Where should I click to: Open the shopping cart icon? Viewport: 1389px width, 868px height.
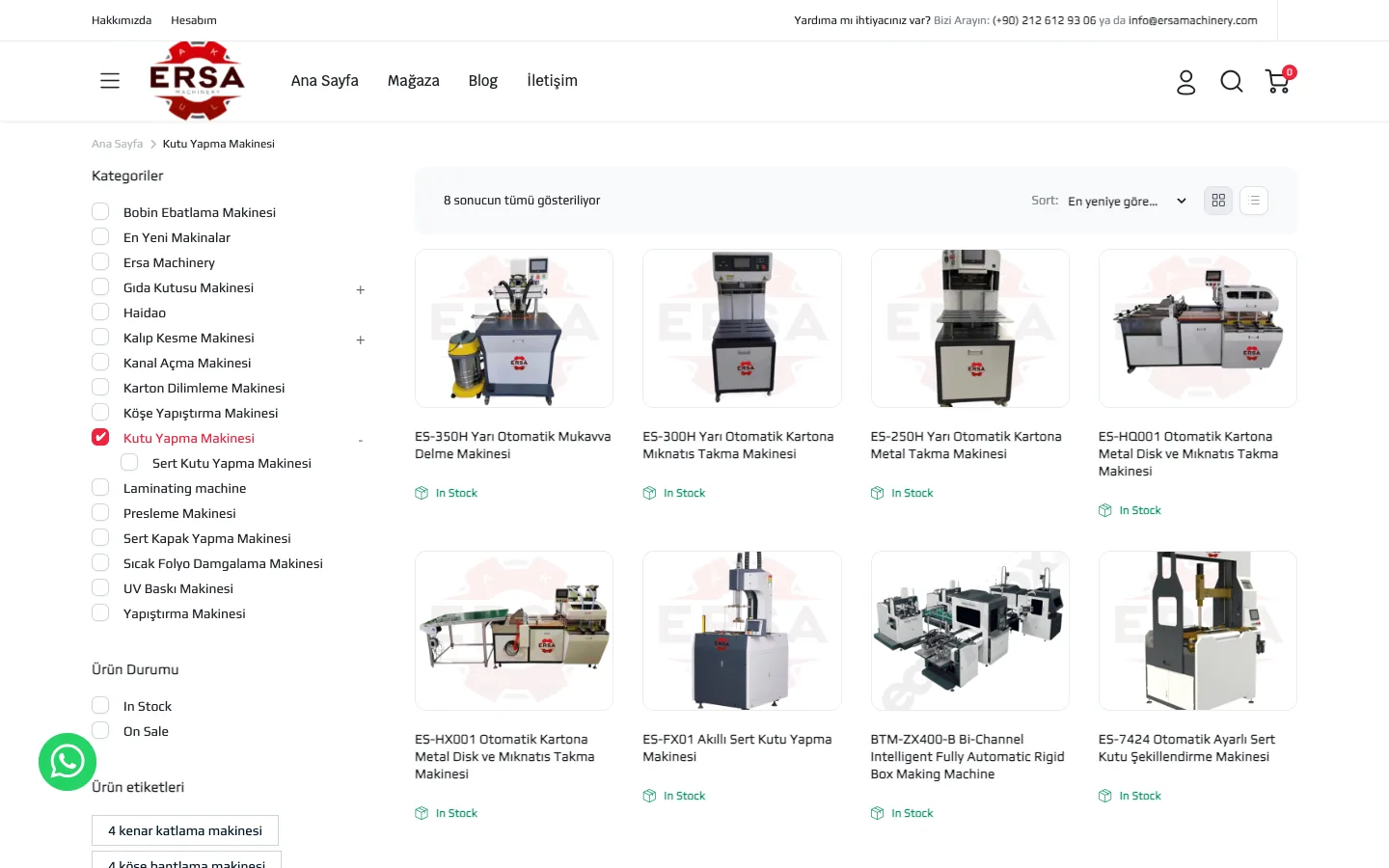(1279, 80)
